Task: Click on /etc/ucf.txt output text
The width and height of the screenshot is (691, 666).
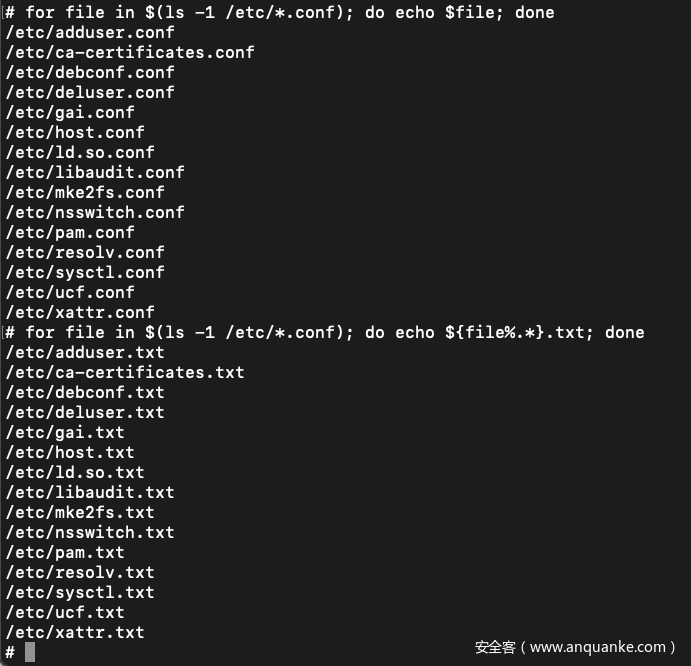Action: pyautogui.click(x=65, y=612)
